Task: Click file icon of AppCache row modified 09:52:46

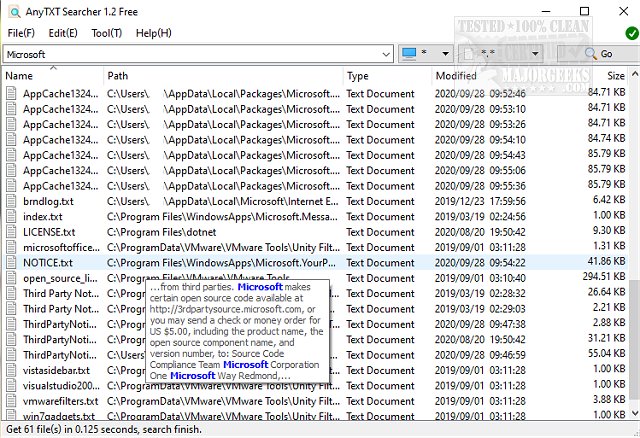Action: click(x=11, y=94)
